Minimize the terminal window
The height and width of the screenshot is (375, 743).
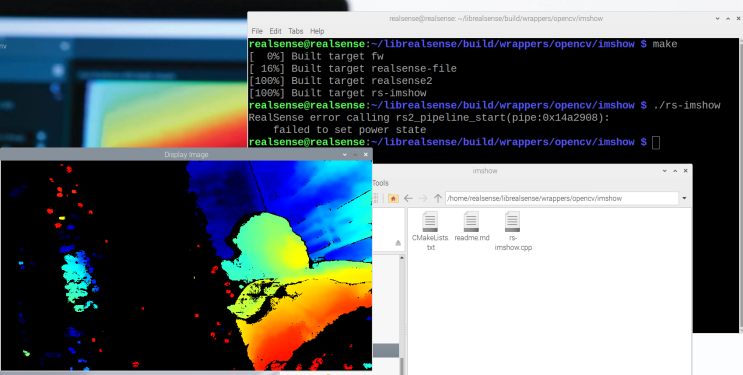point(718,18)
